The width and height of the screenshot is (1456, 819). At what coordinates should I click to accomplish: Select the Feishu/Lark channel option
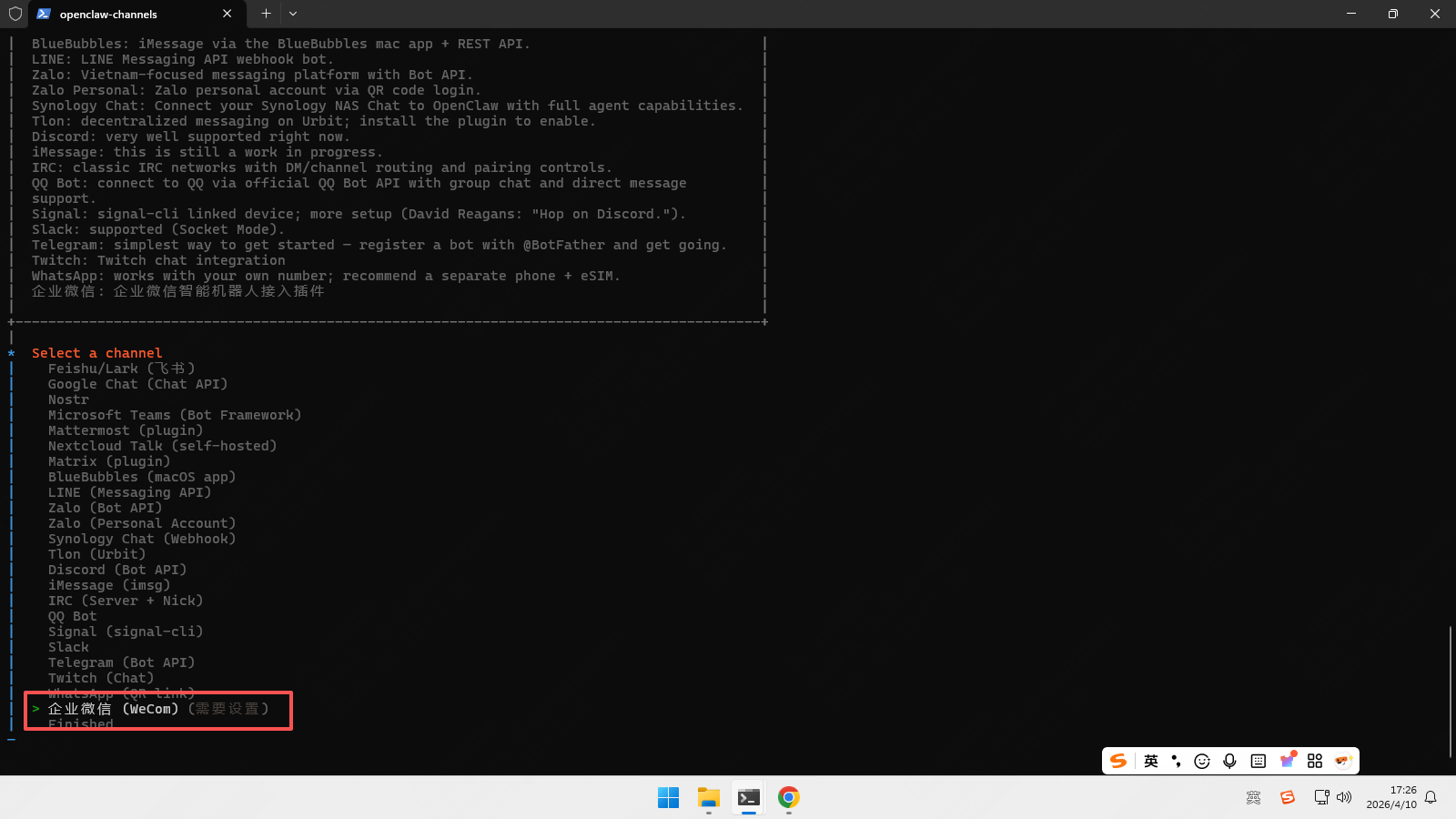click(122, 369)
